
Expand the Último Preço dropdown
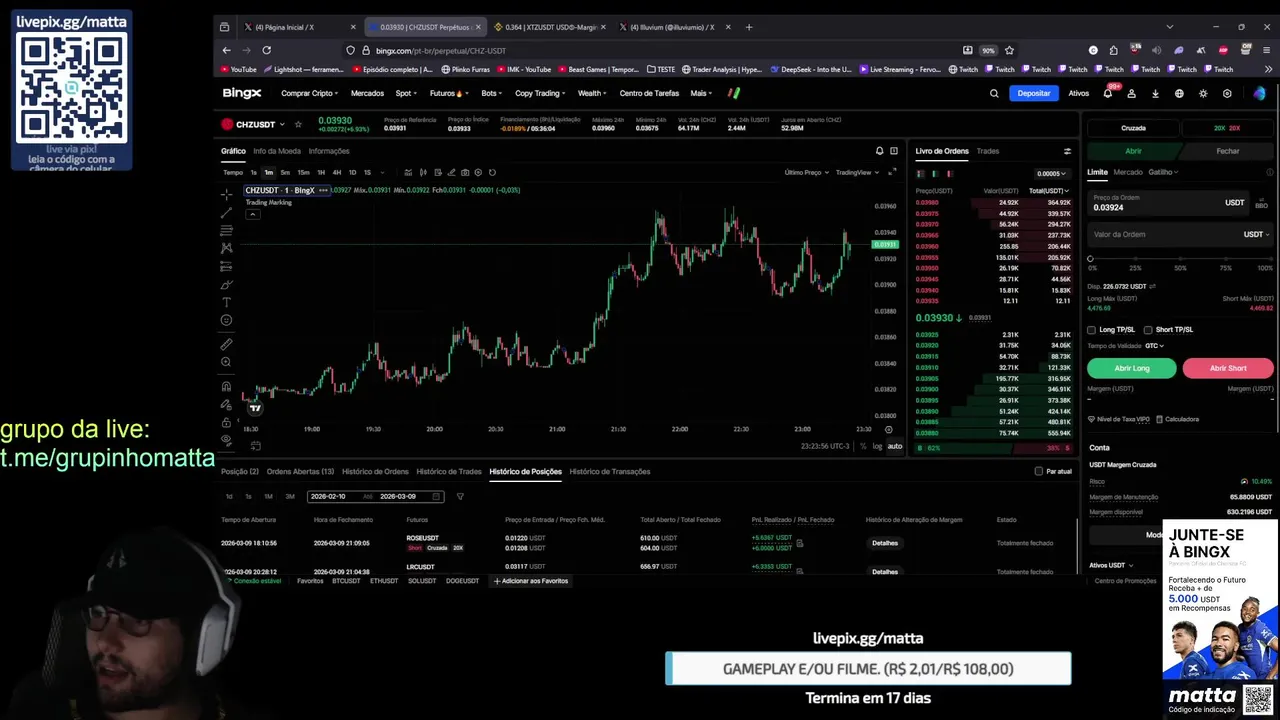click(x=806, y=172)
